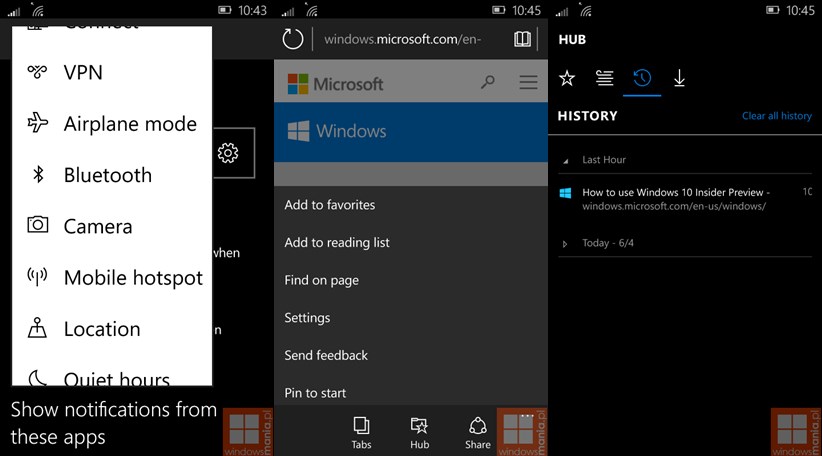This screenshot has height=456, width=822.
Task: Switch to Favorites star tab in Hub
Action: [x=567, y=79]
